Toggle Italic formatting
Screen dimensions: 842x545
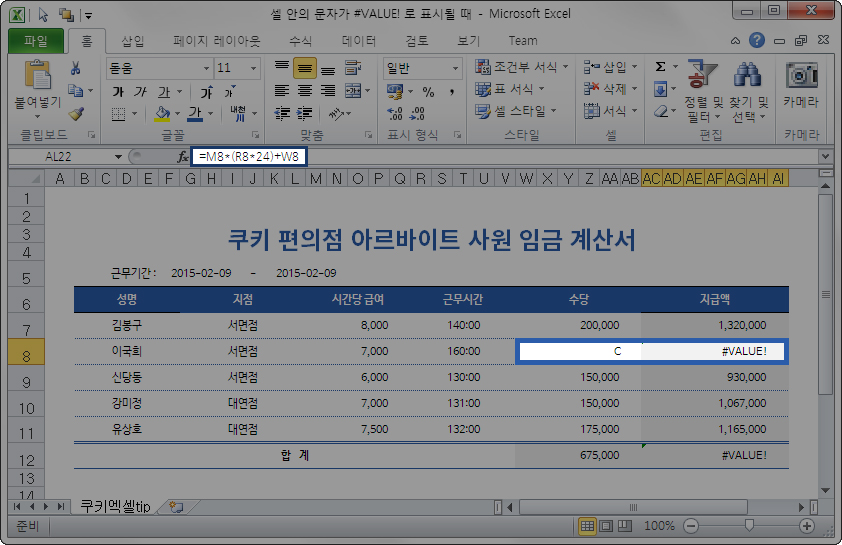pos(141,92)
